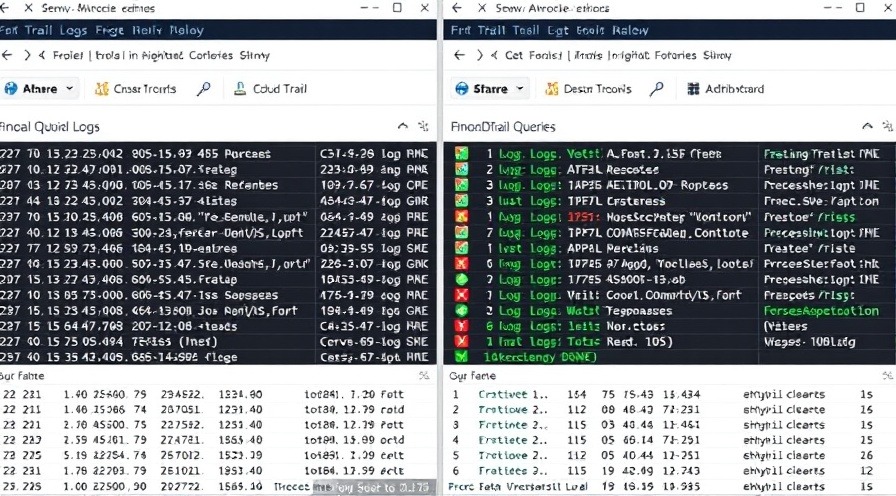896x496 pixels.
Task: Open 'Trall' menu in right window
Action: (x=492, y=30)
